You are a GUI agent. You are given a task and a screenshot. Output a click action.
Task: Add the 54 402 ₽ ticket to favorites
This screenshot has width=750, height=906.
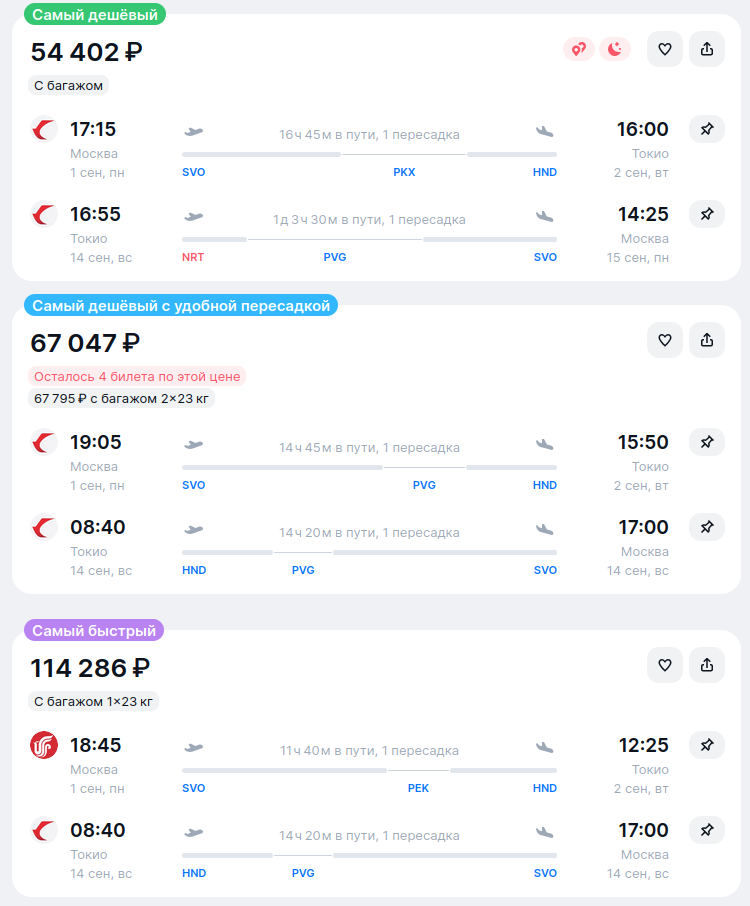pos(664,49)
